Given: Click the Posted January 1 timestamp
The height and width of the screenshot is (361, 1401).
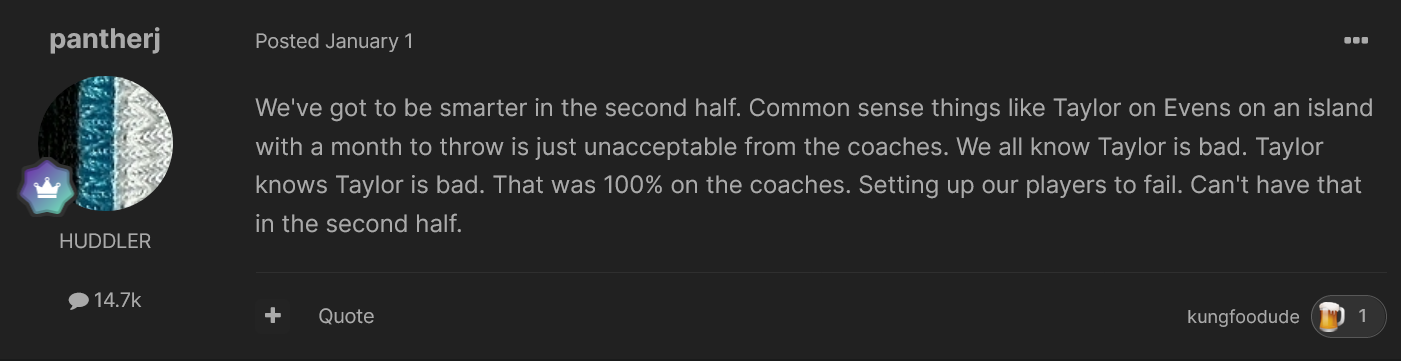Looking at the screenshot, I should click(334, 41).
